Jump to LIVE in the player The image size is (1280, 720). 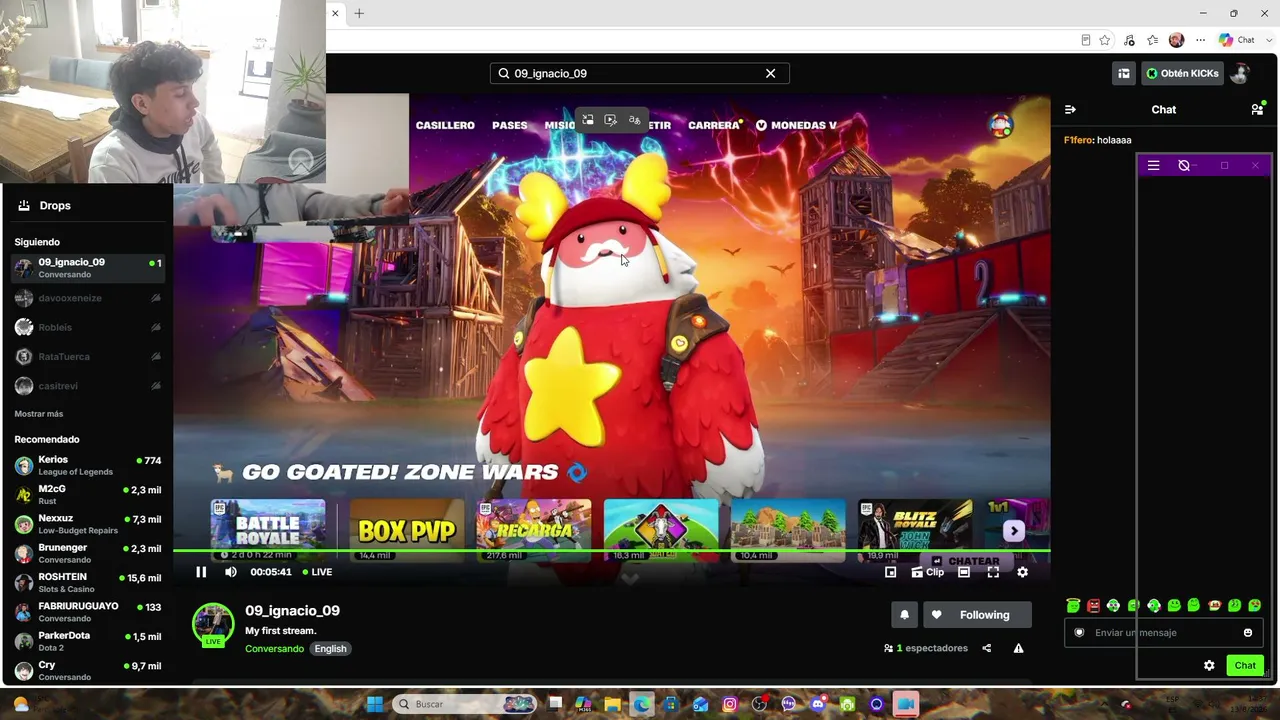(x=316, y=572)
